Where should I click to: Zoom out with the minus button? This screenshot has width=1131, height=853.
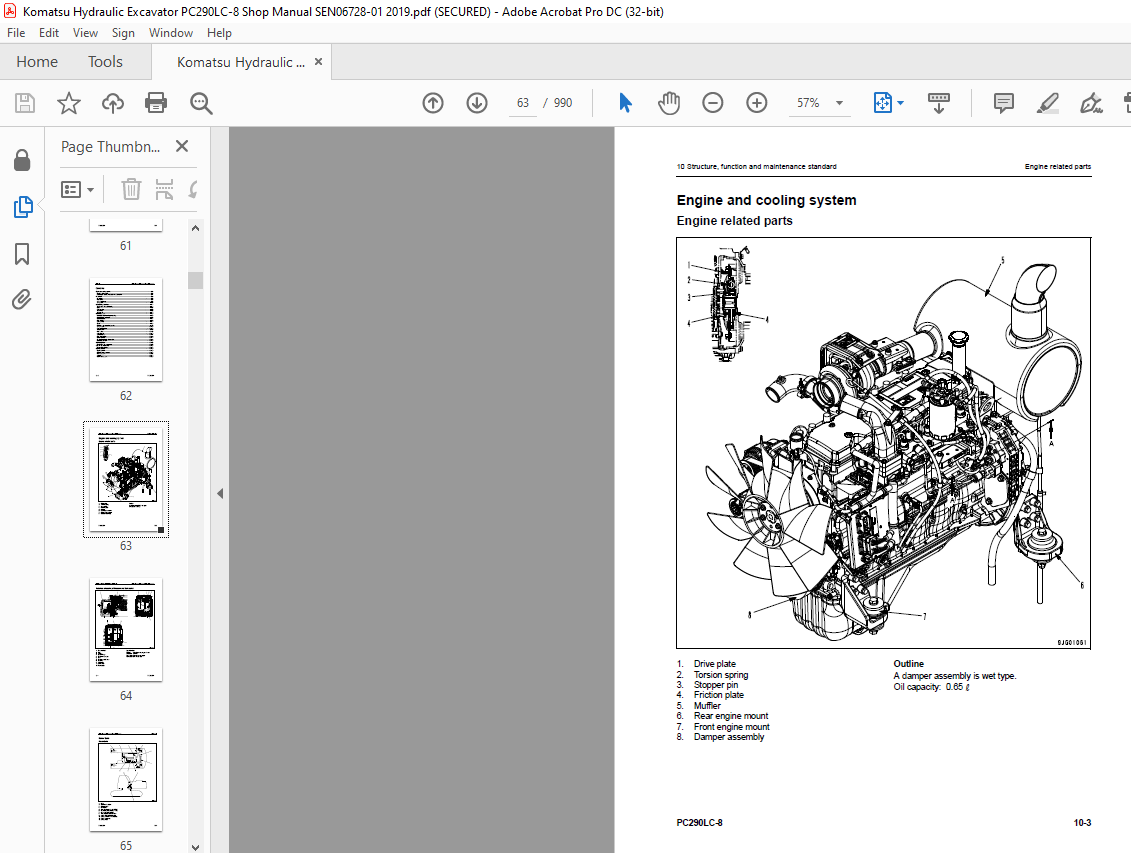[713, 103]
